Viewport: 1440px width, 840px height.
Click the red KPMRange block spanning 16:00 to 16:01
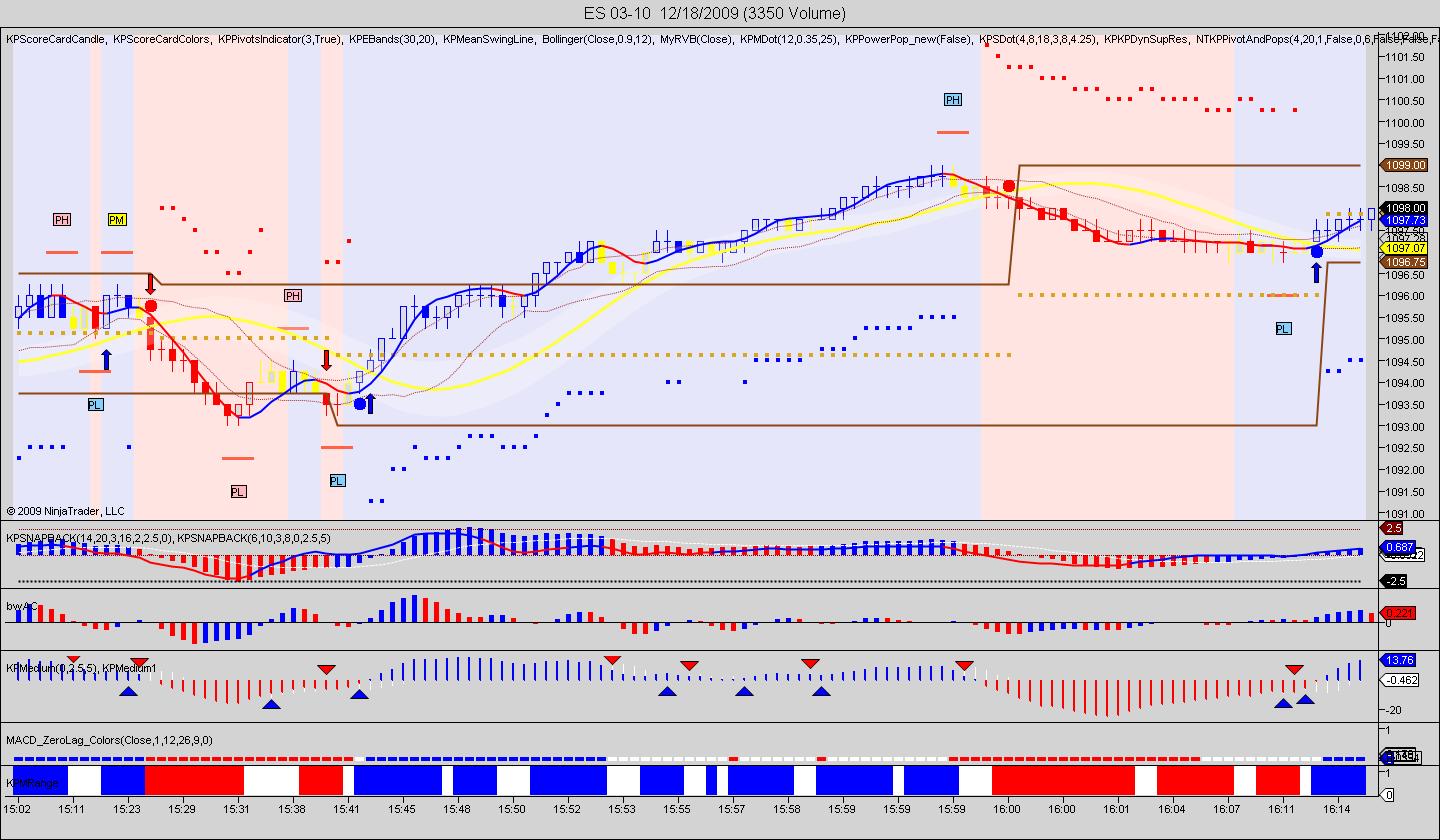pos(1063,780)
